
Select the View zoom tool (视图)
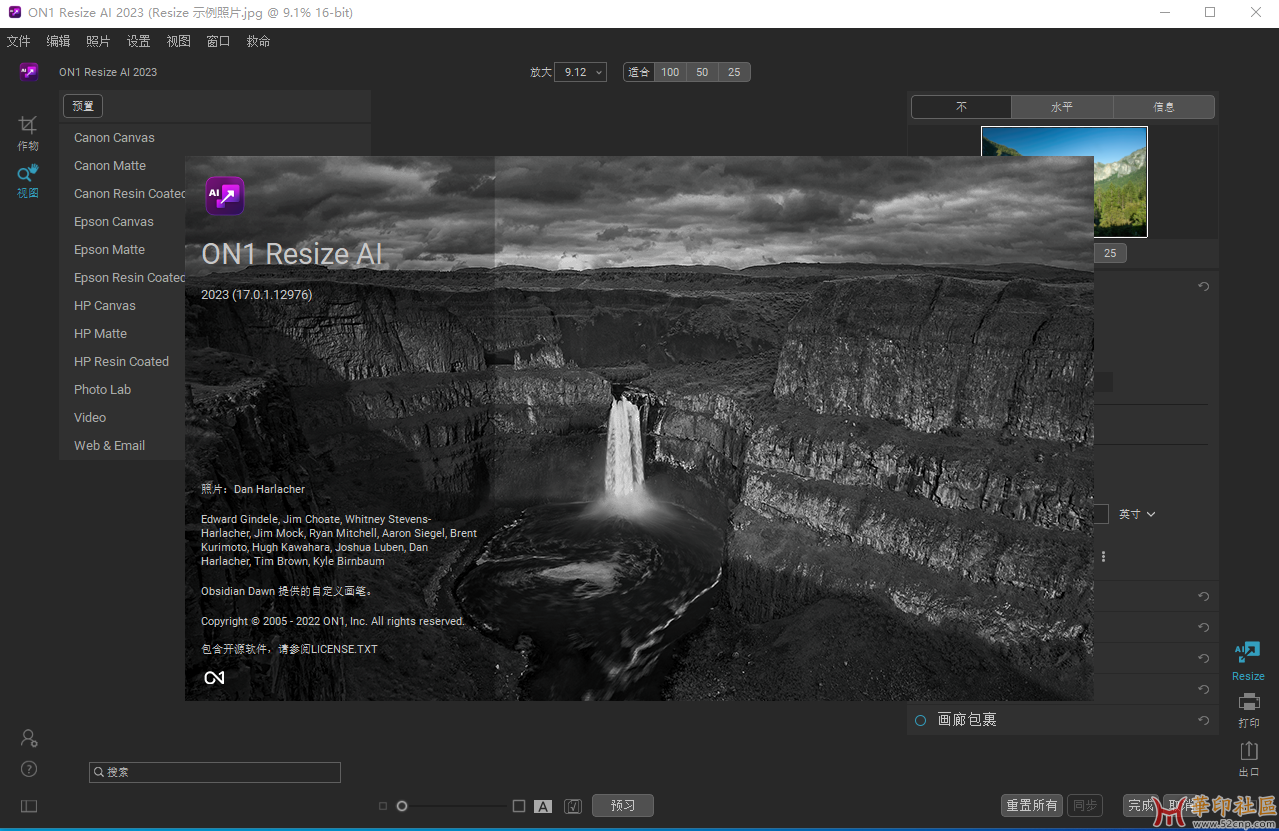pos(28,174)
